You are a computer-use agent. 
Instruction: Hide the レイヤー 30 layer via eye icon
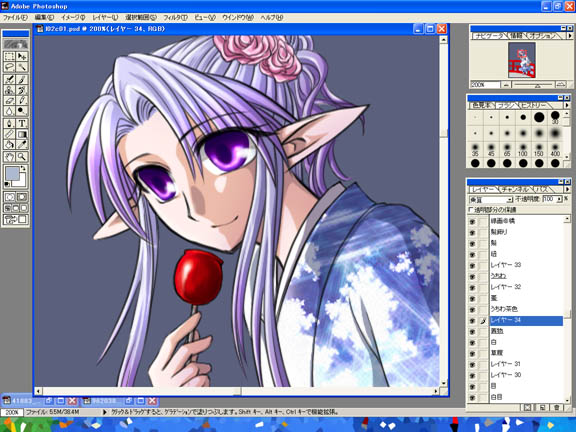(473, 375)
